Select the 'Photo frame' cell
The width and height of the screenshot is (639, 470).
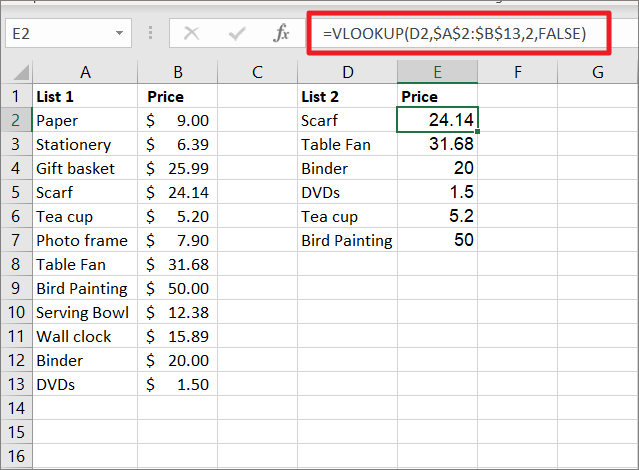(85, 240)
